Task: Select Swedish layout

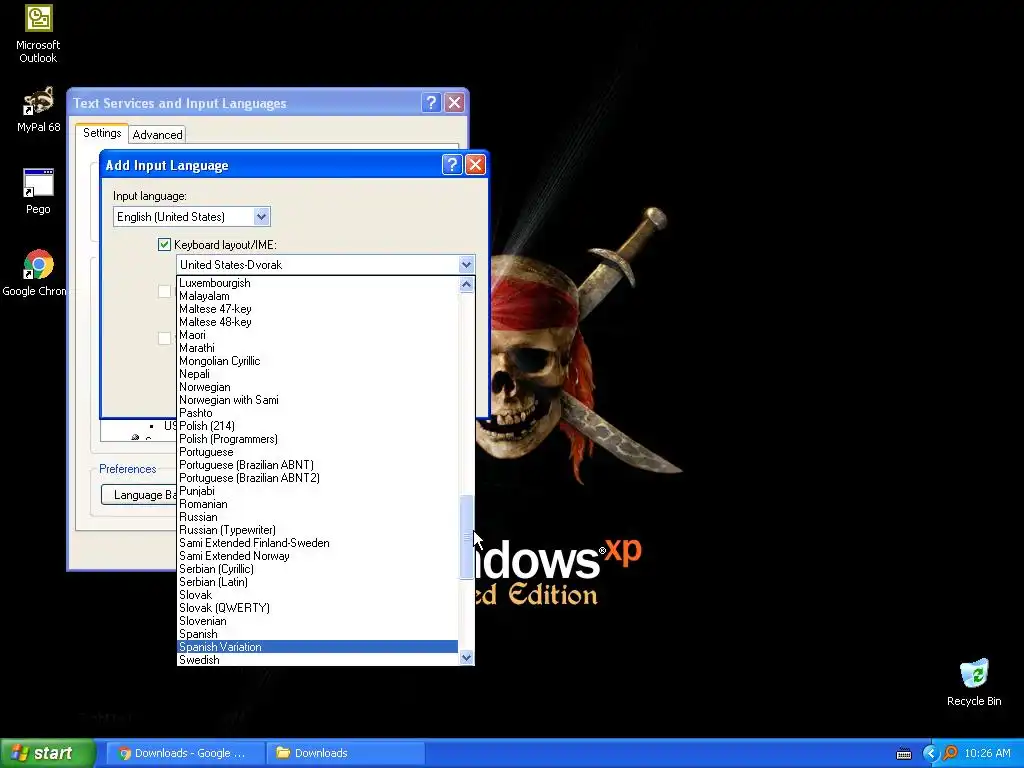Action: click(x=317, y=660)
